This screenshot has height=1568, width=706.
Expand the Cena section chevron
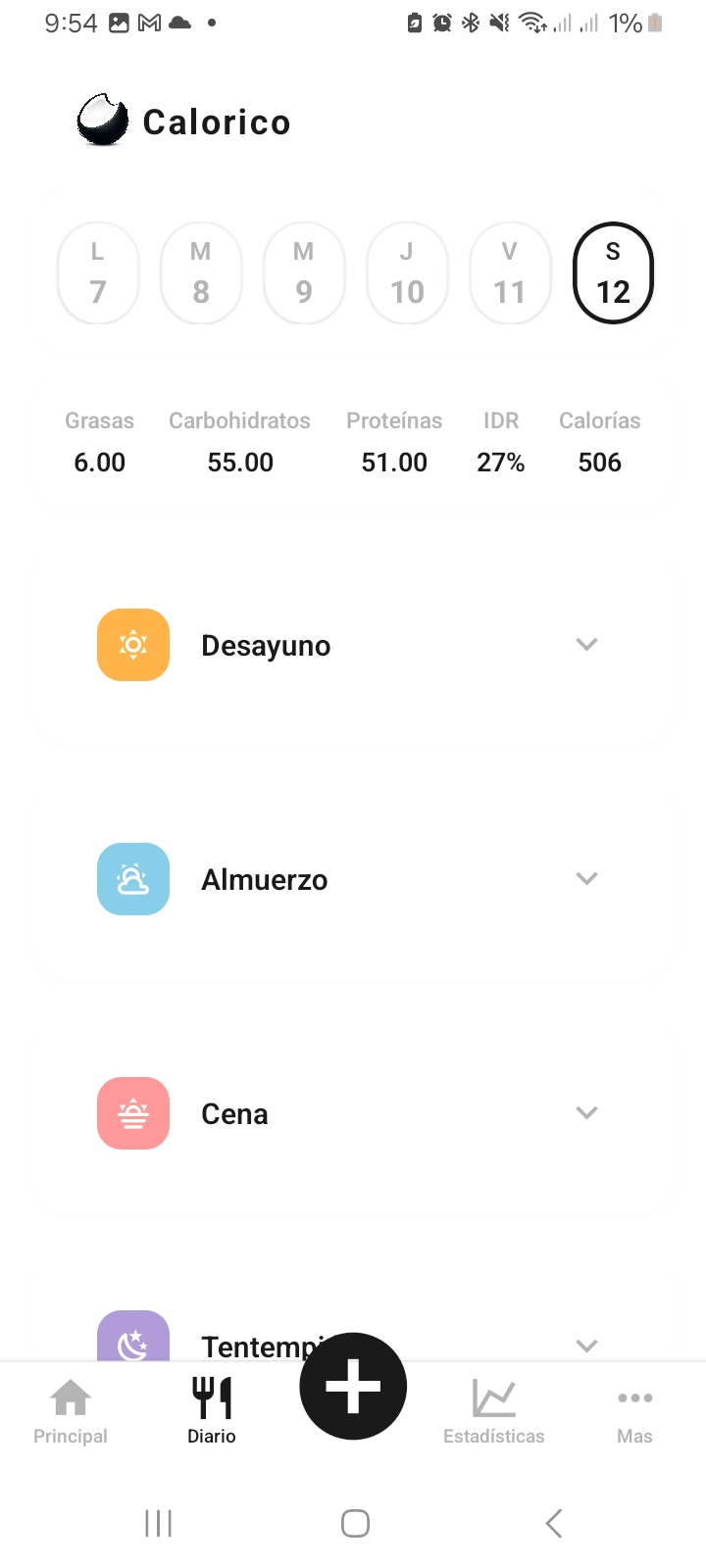[586, 1112]
